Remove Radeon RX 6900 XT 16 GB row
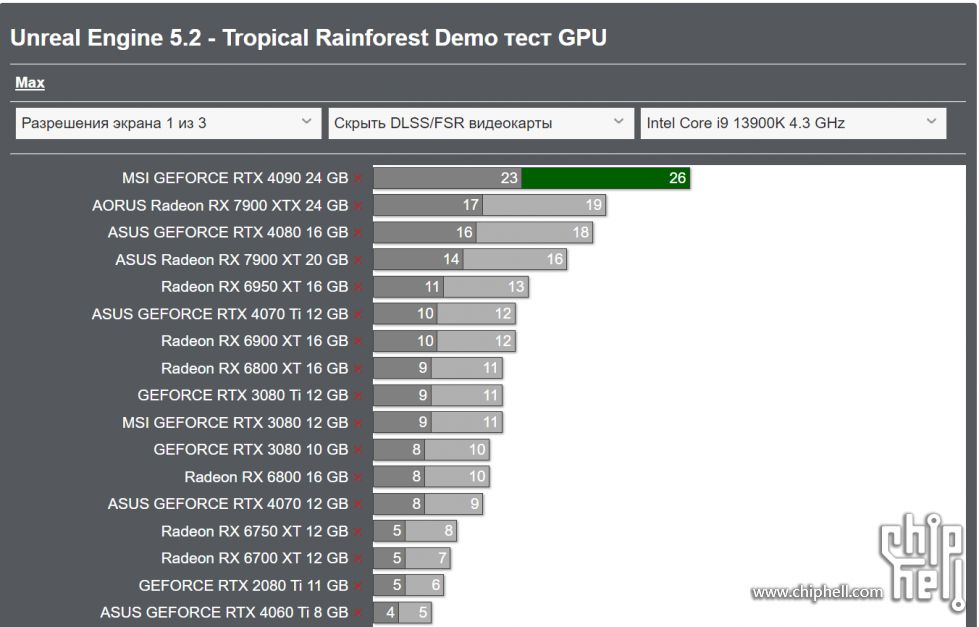The image size is (979, 627). pos(358,342)
